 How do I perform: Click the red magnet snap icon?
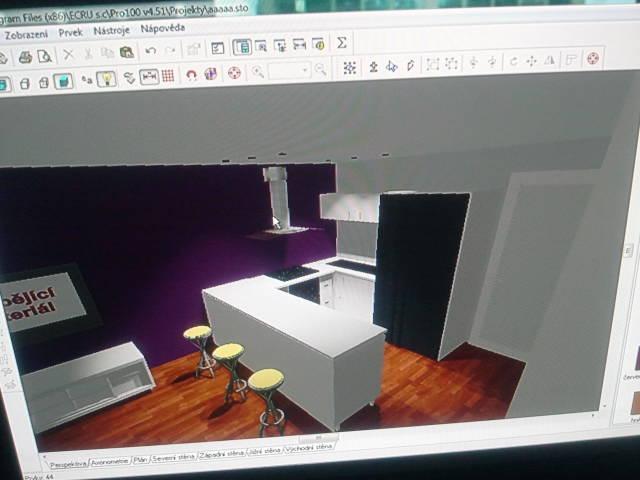[191, 75]
